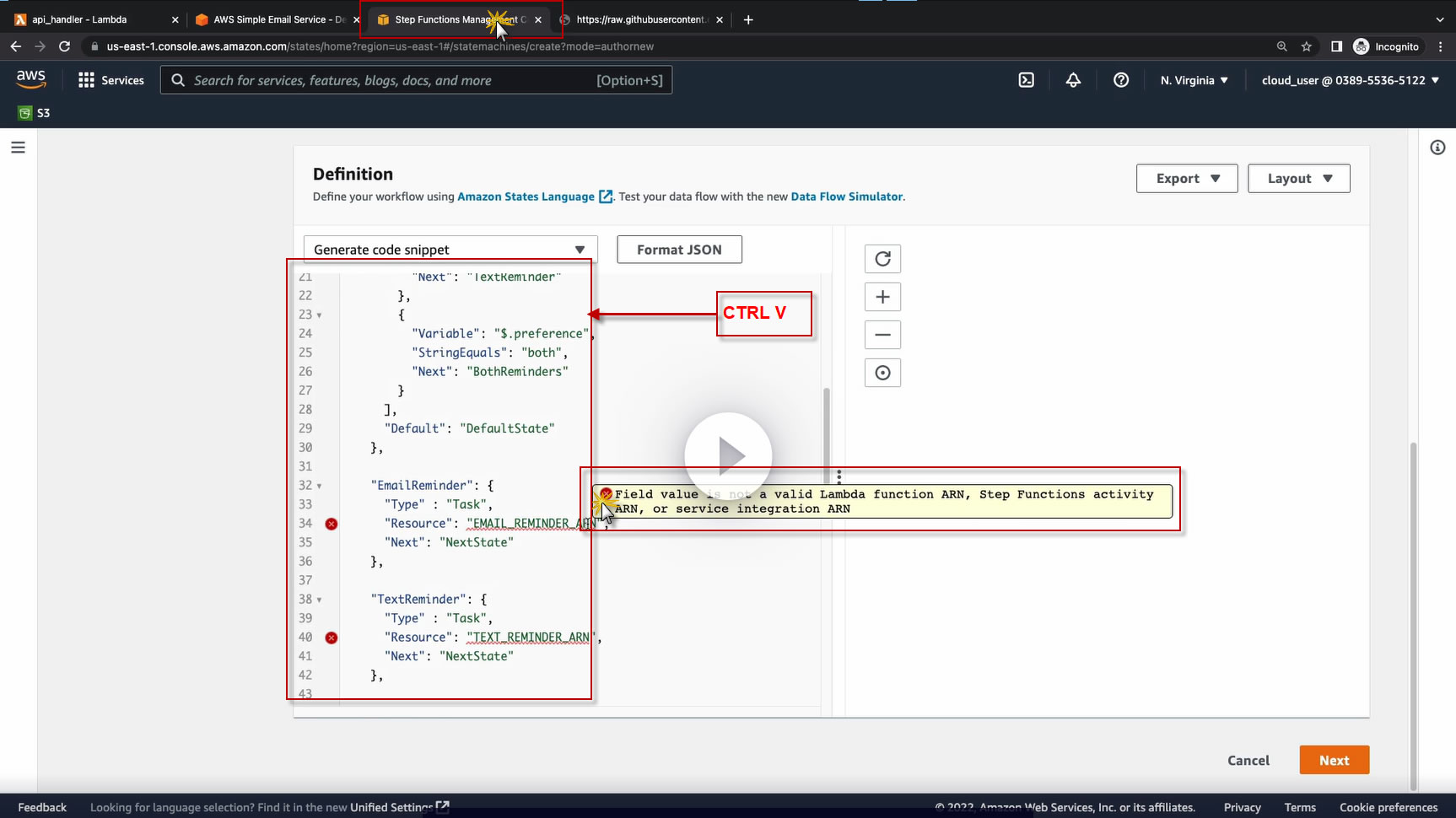The width and height of the screenshot is (1456, 818).
Task: Close the raw.githubusercontent tab
Action: (x=720, y=19)
